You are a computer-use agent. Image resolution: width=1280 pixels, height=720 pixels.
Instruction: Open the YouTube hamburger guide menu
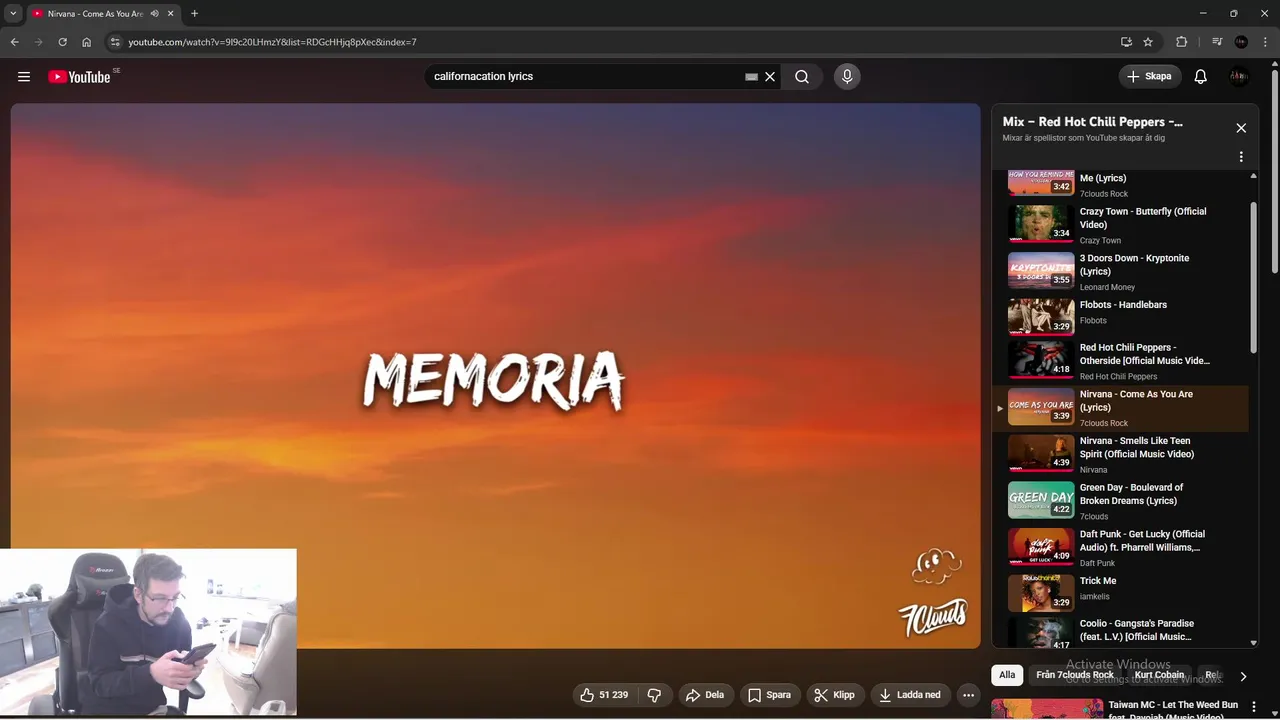coord(24,77)
